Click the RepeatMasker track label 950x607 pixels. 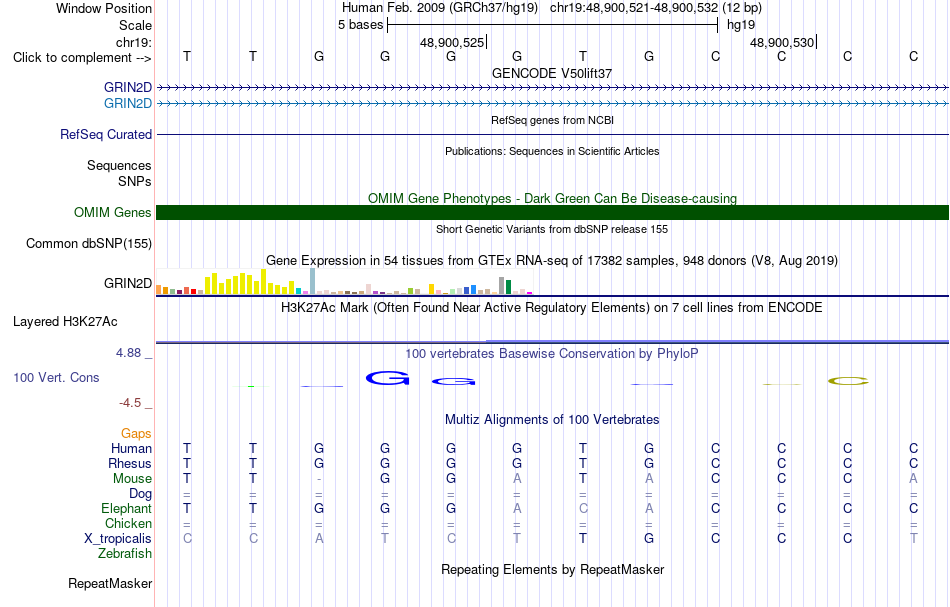[110, 583]
